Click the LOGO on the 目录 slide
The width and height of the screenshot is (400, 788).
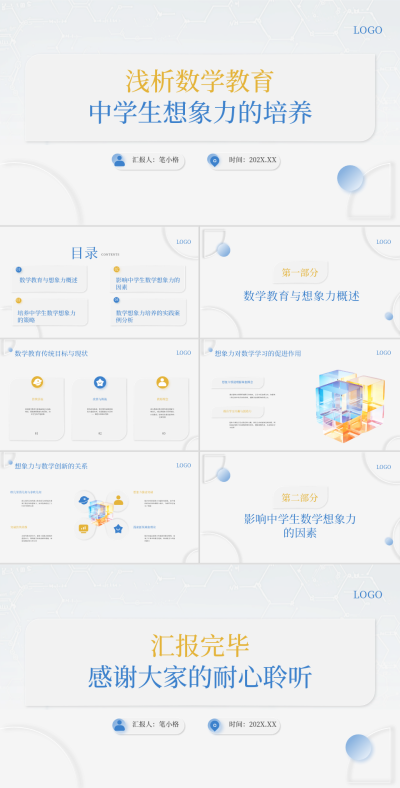(183, 242)
